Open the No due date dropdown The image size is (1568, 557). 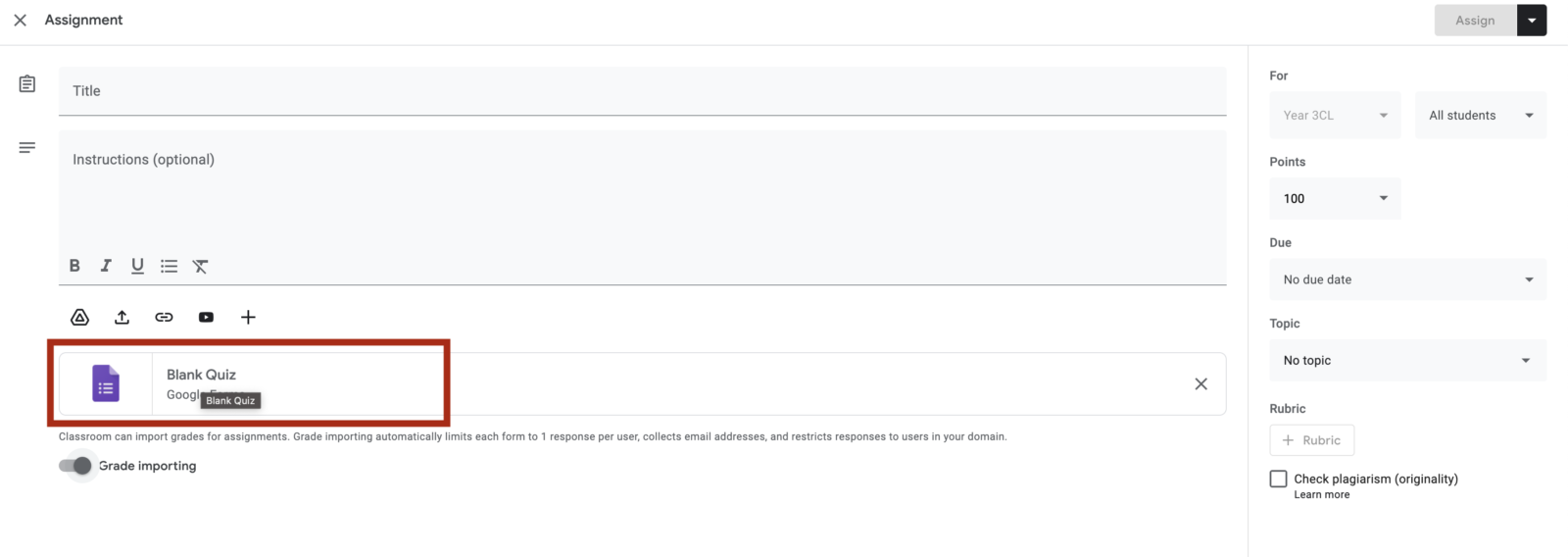tap(1407, 279)
